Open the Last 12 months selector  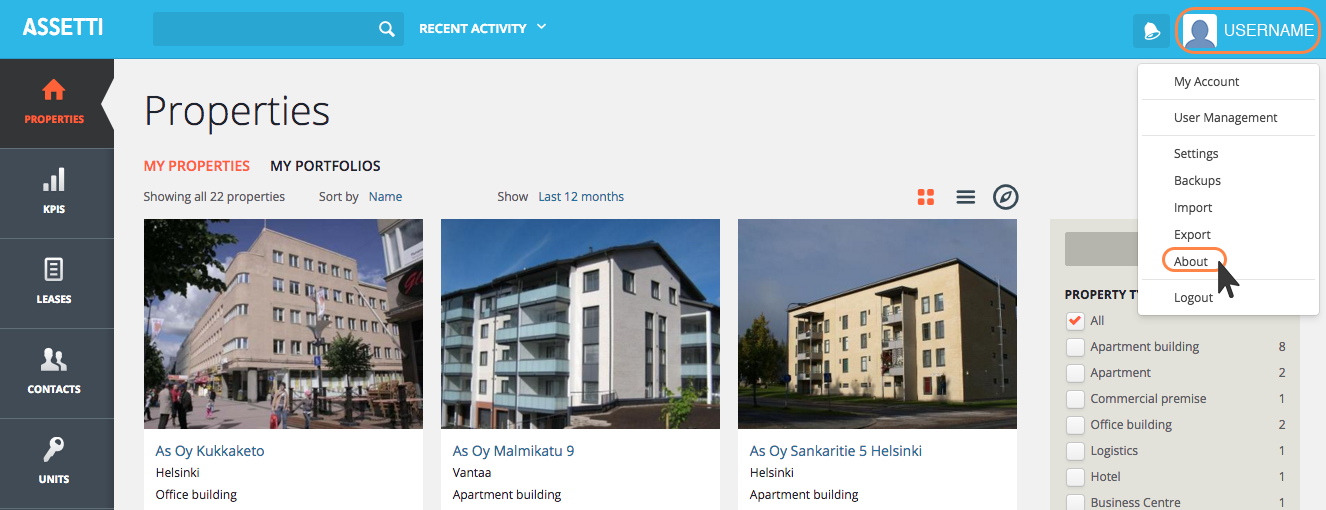click(581, 197)
